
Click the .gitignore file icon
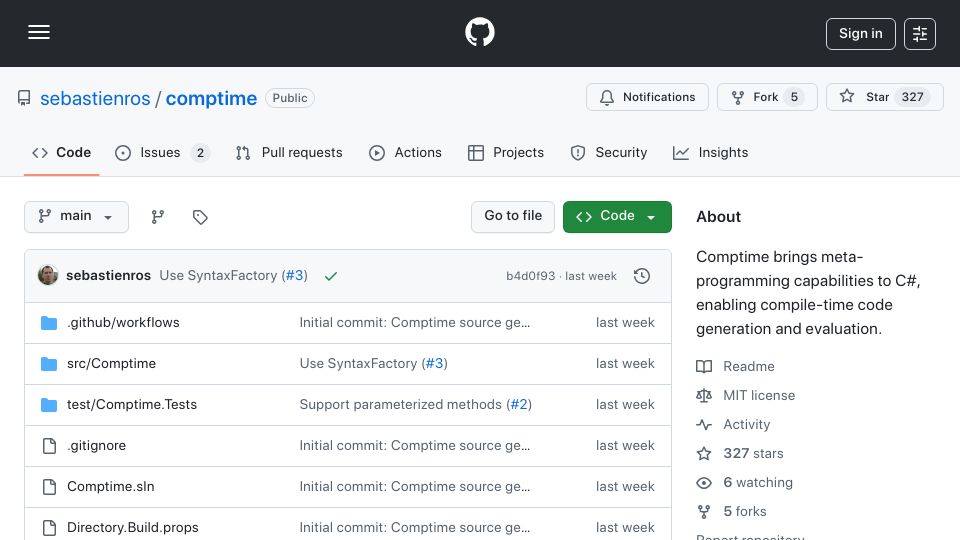point(50,446)
